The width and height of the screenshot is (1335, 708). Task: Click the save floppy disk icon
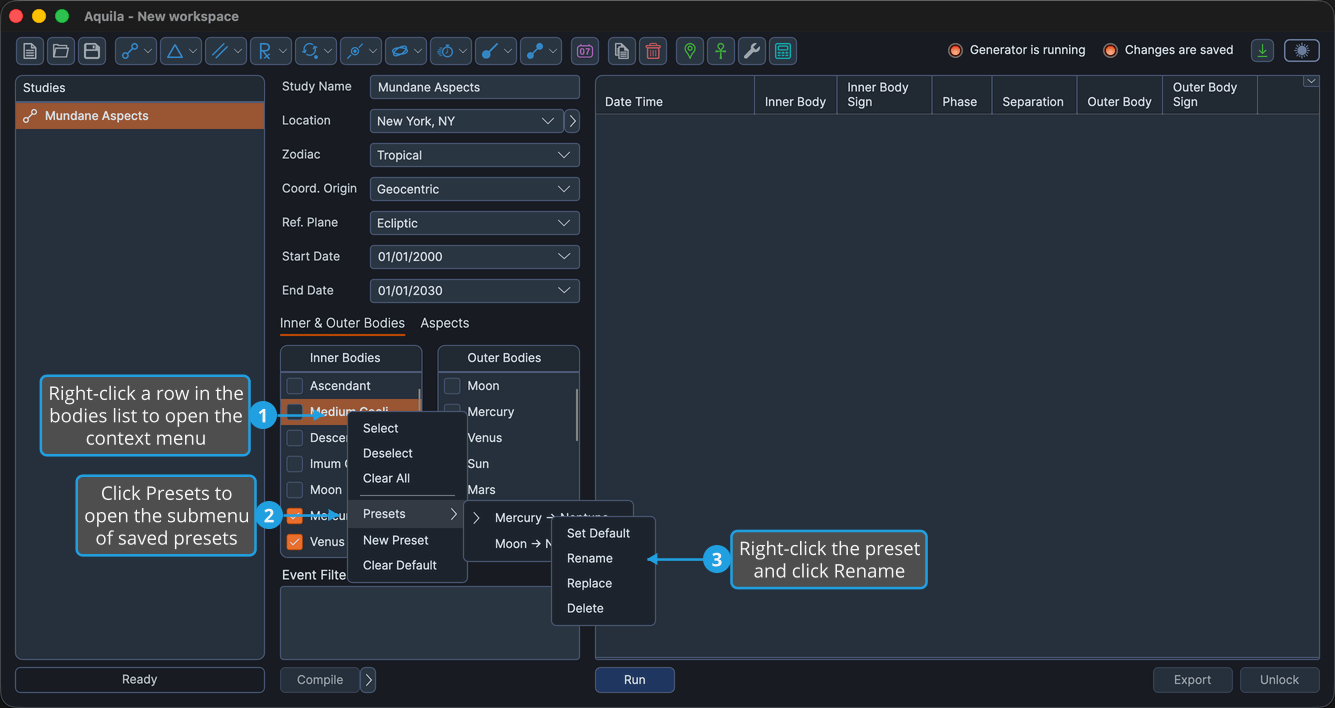coord(92,51)
